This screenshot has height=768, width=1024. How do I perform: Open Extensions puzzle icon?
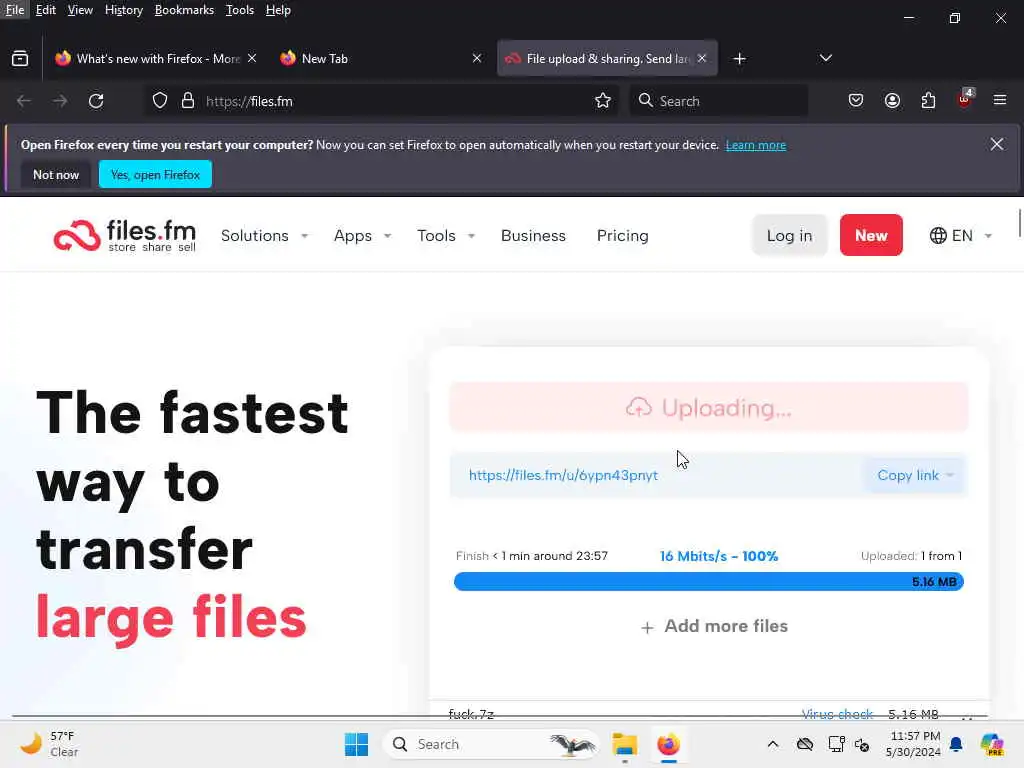pyautogui.click(x=928, y=101)
